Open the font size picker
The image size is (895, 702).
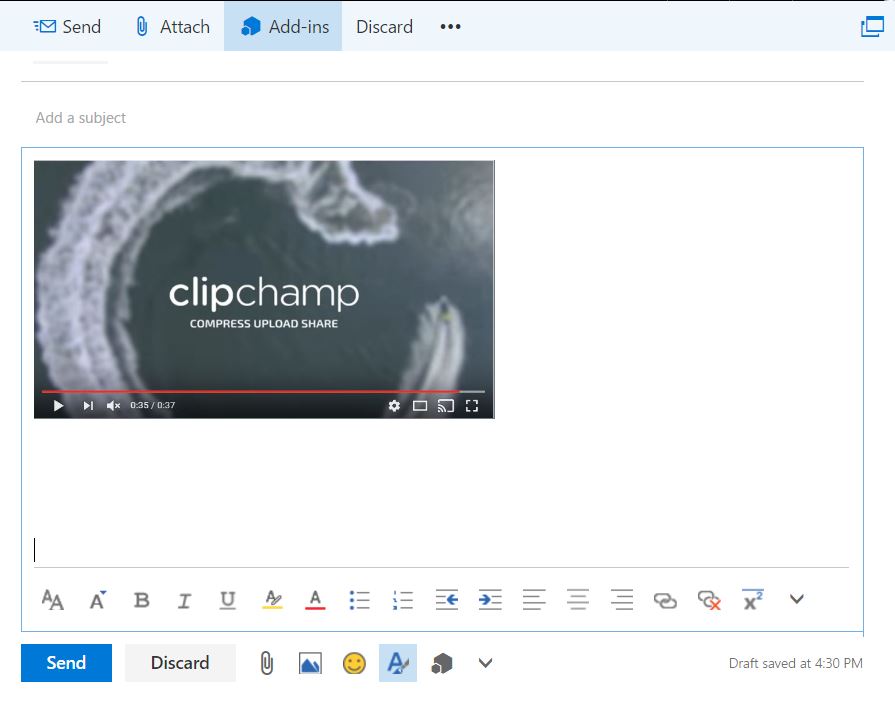coord(98,600)
